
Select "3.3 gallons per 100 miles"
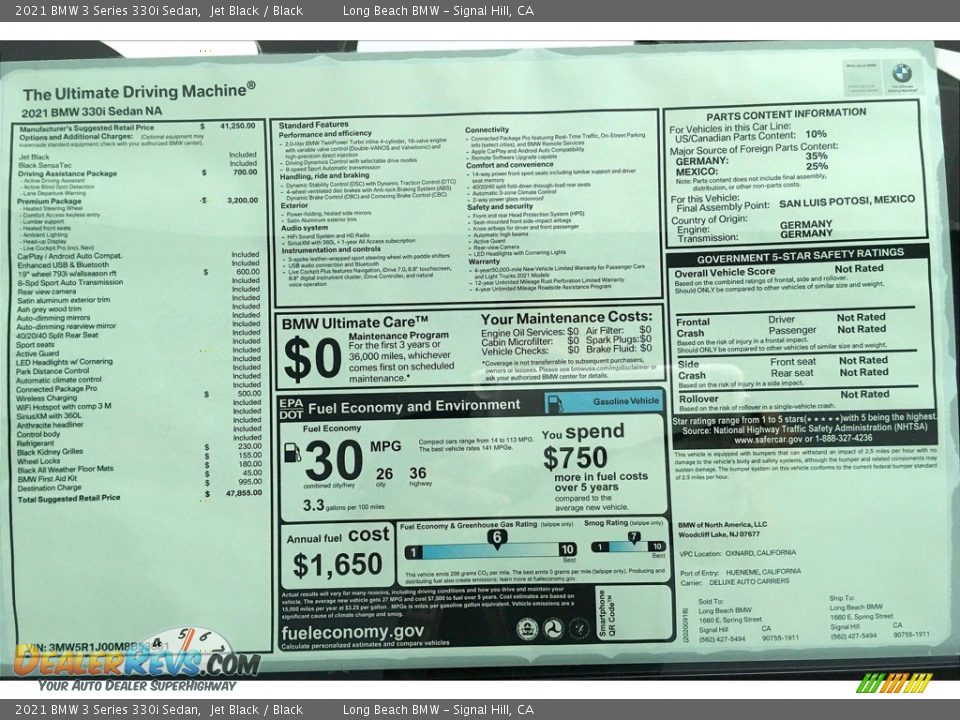click(343, 506)
